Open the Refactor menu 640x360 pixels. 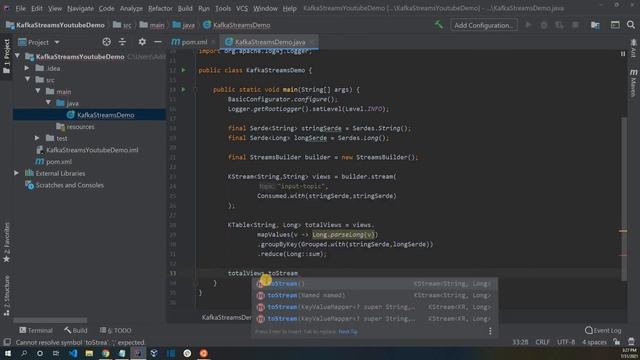tap(160, 8)
